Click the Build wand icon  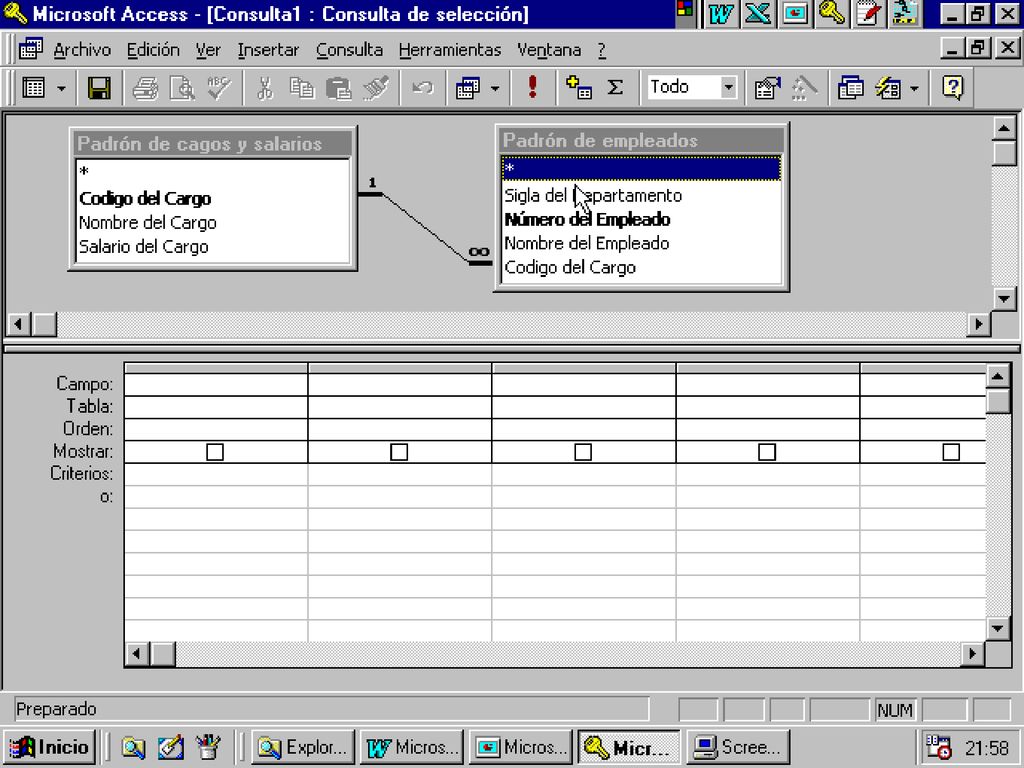[805, 88]
